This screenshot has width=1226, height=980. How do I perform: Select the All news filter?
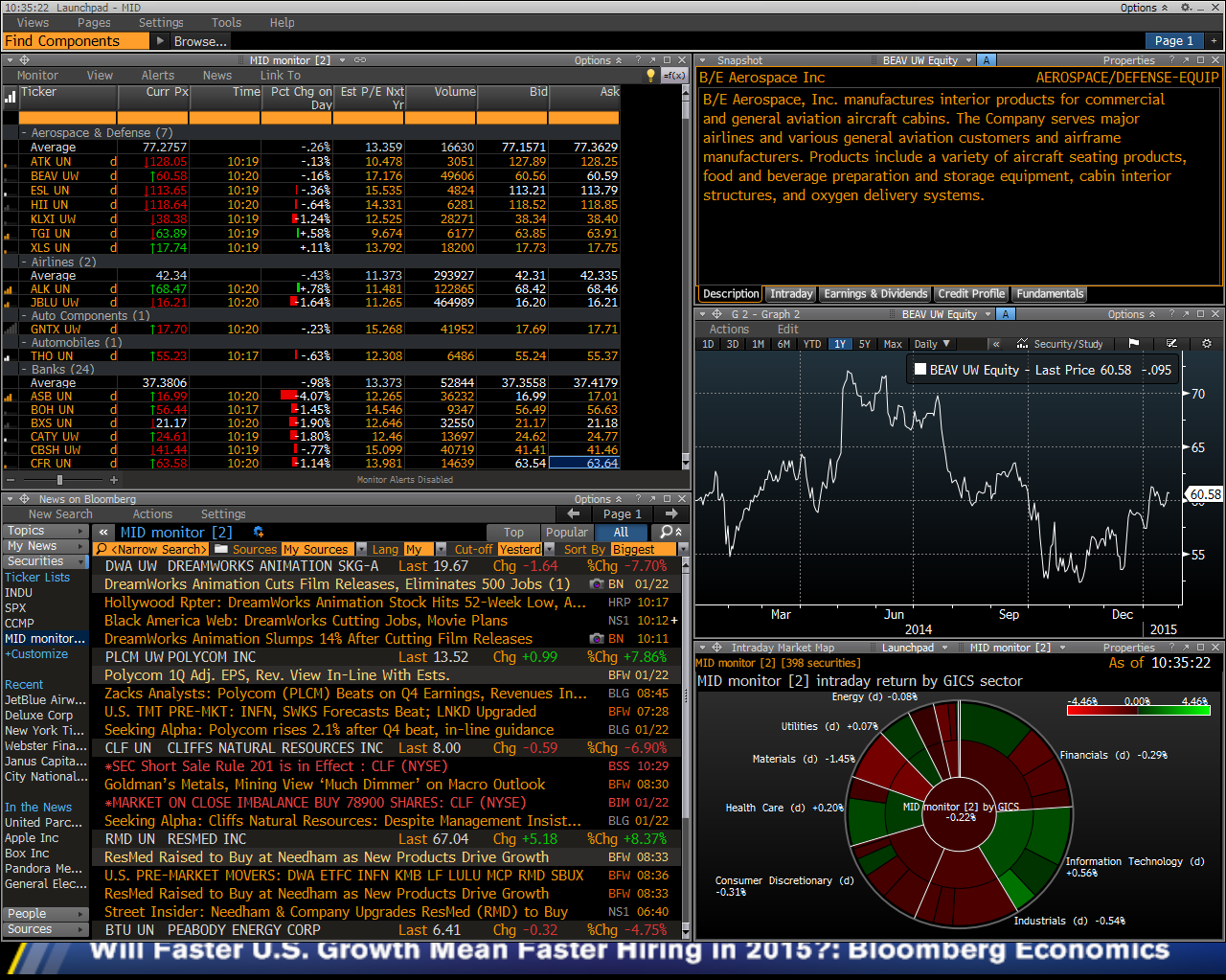(x=621, y=533)
